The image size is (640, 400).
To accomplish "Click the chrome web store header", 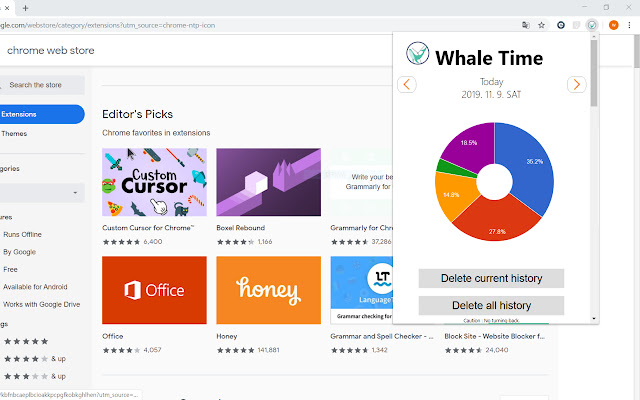I will pyautogui.click(x=51, y=50).
